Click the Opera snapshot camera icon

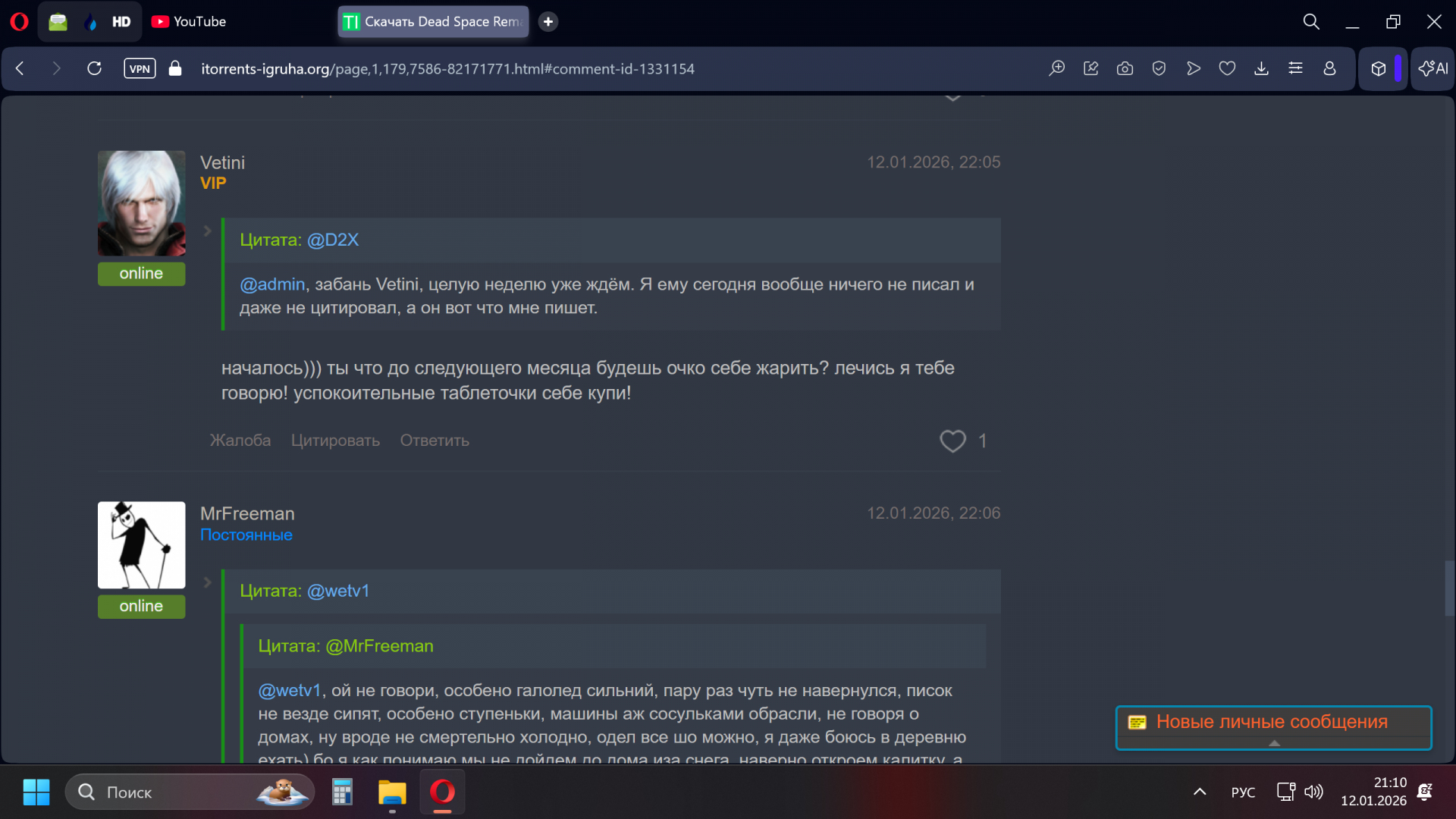pos(1125,69)
